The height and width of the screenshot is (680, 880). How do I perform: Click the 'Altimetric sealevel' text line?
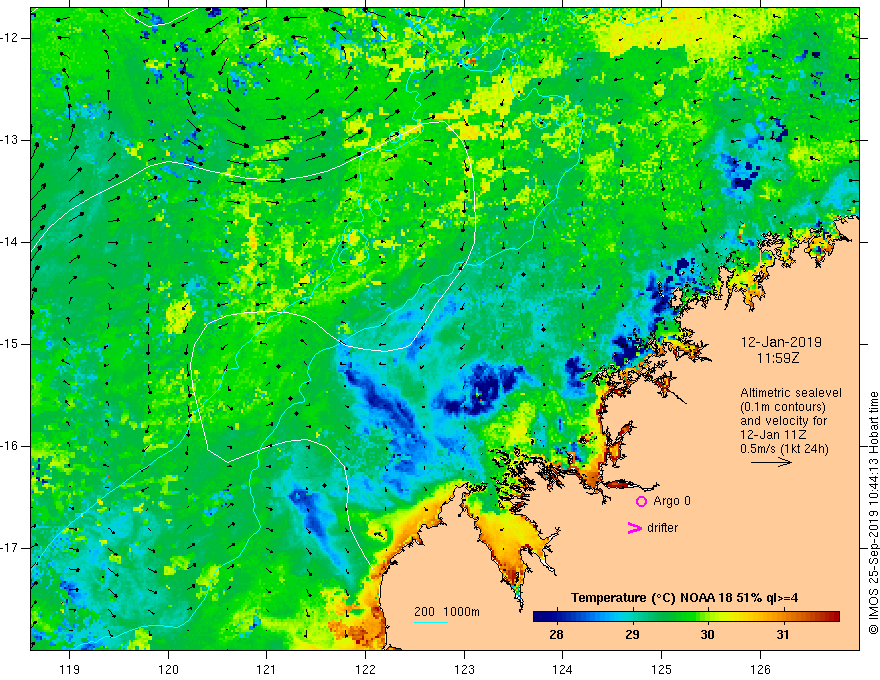(791, 393)
